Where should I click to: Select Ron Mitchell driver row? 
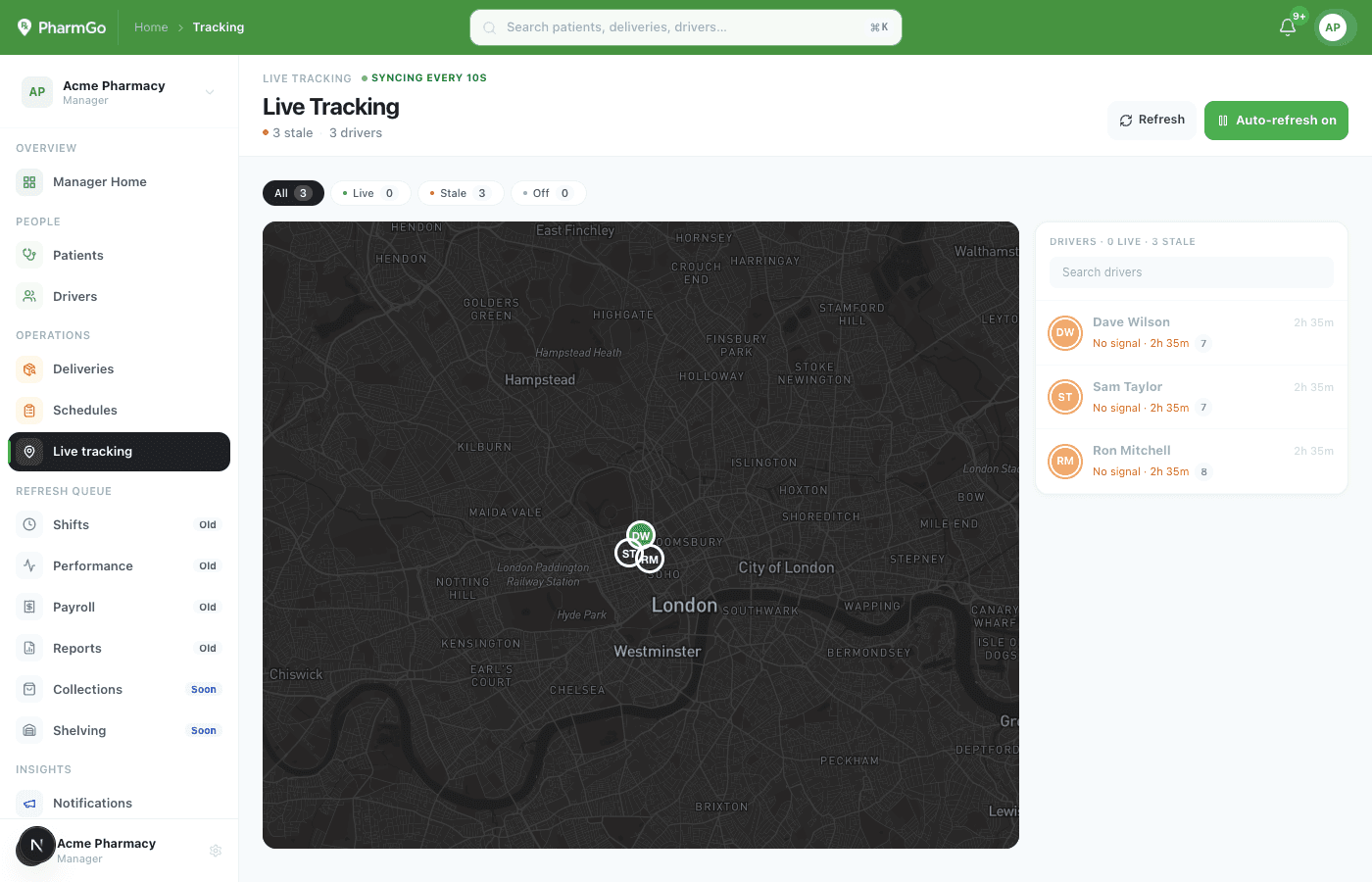click(x=1192, y=461)
